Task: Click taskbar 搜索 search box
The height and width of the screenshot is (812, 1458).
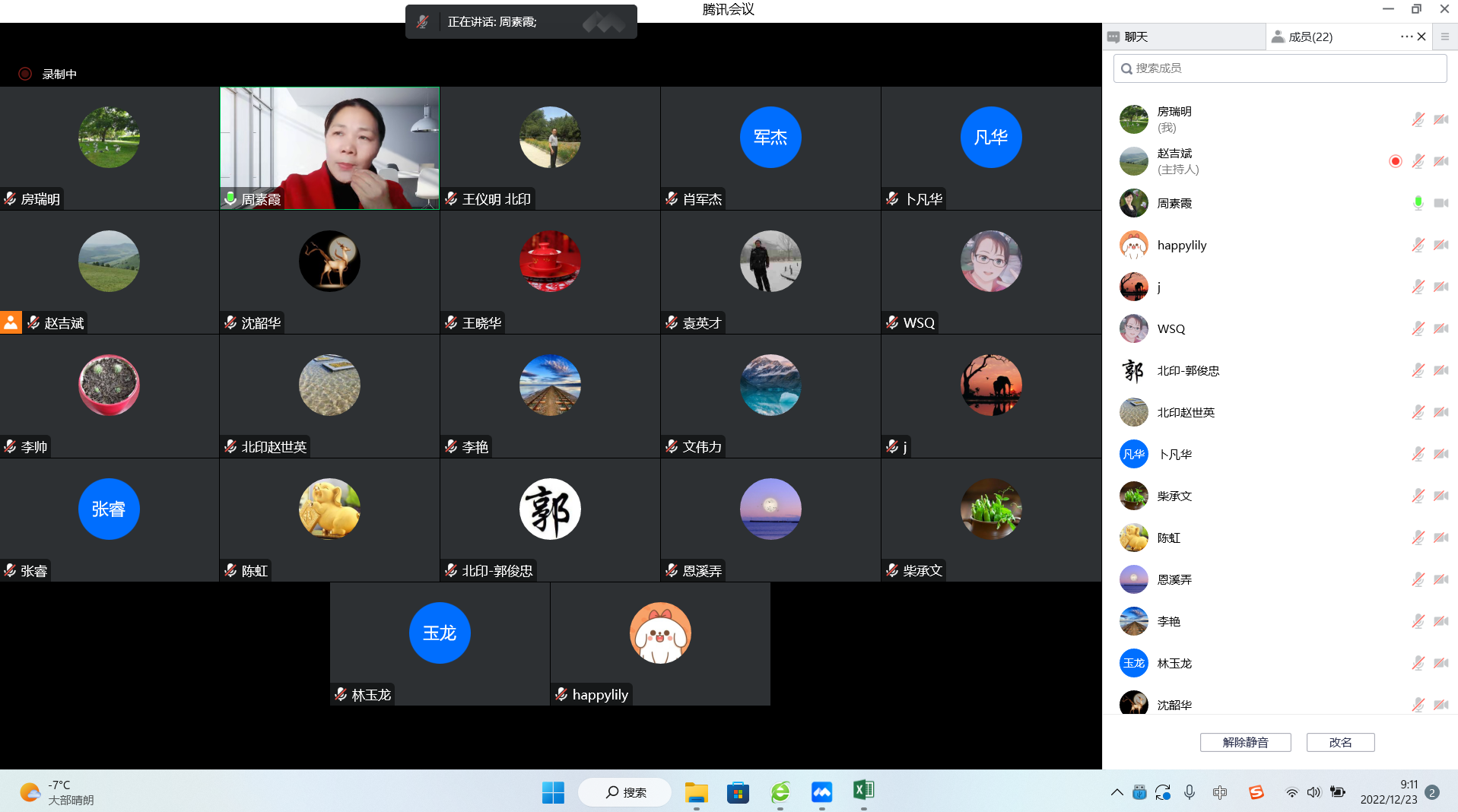Action: (x=624, y=792)
